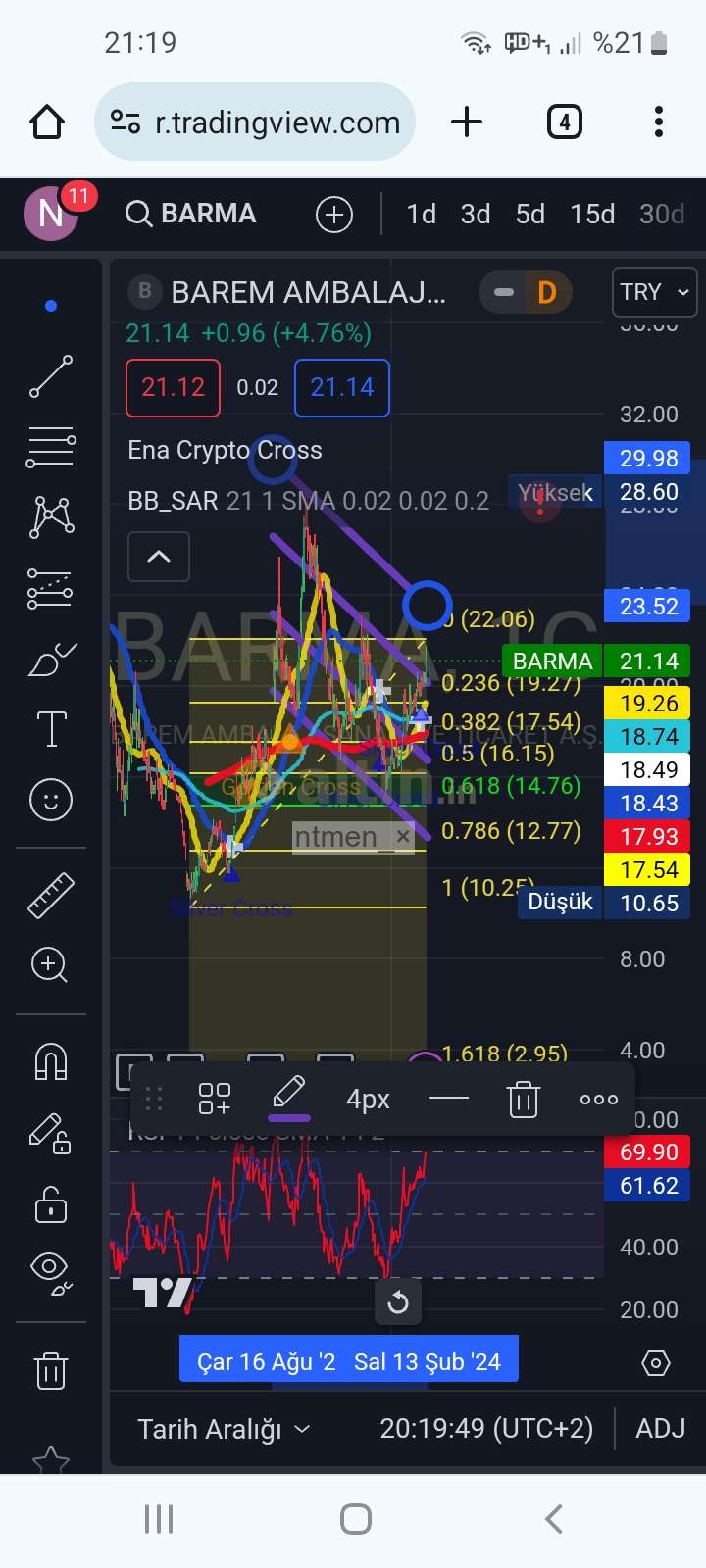Open the N profile avatar menu
This screenshot has height=1568, width=706.
51,213
